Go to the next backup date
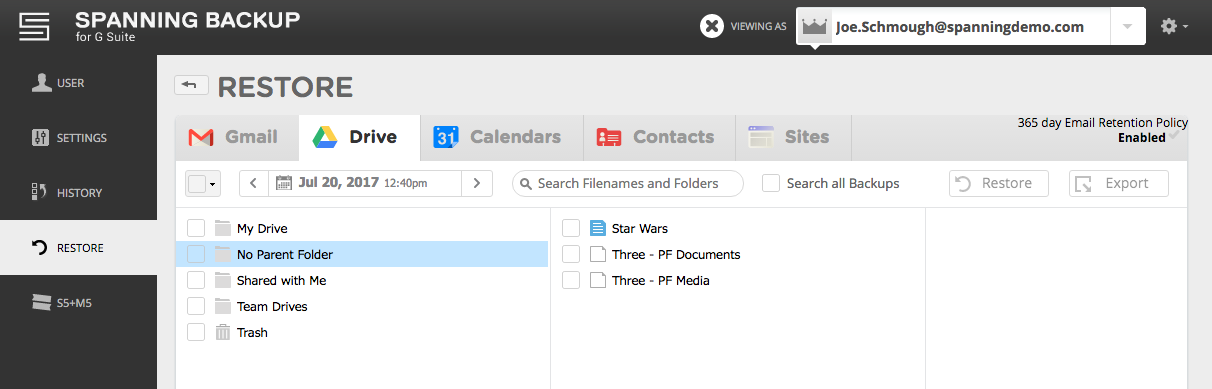Viewport: 1212px width, 389px height. coord(477,183)
